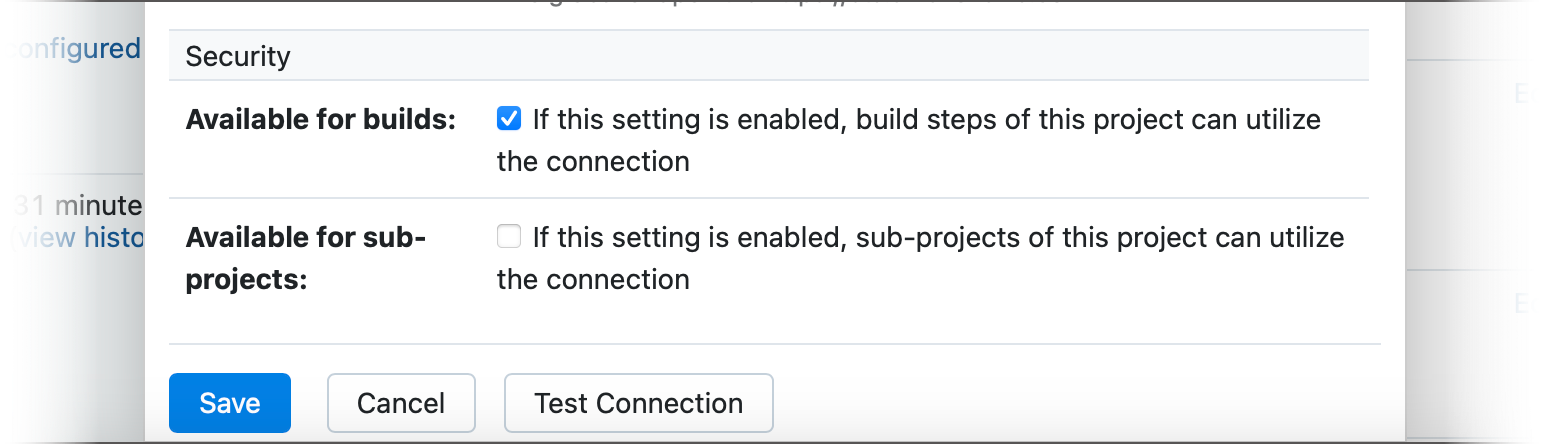Click "the connection" text under the sub-projects description
This screenshot has height=444, width=1544.
pos(593,279)
